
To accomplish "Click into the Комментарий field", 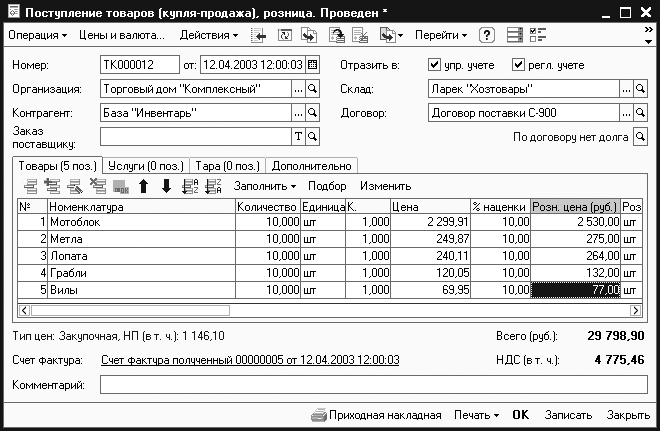I will click(x=373, y=385).
